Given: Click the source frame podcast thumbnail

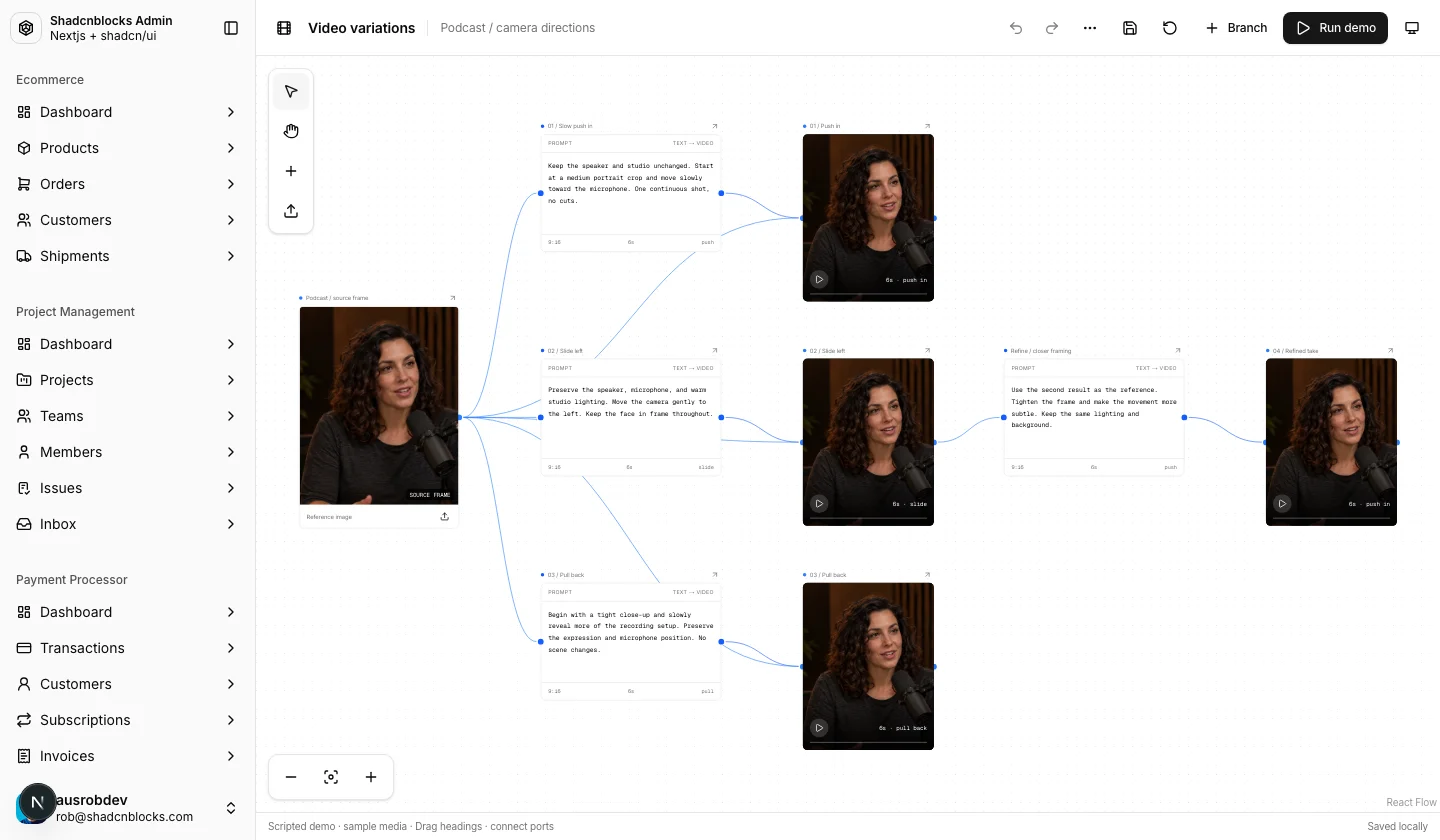Looking at the screenshot, I should coord(379,405).
